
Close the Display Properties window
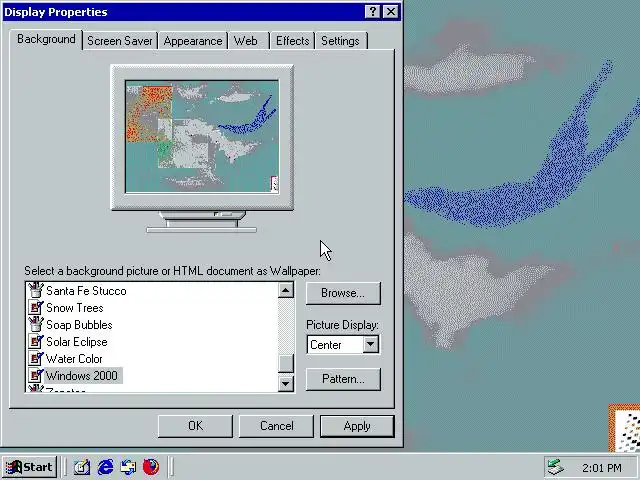click(x=391, y=11)
